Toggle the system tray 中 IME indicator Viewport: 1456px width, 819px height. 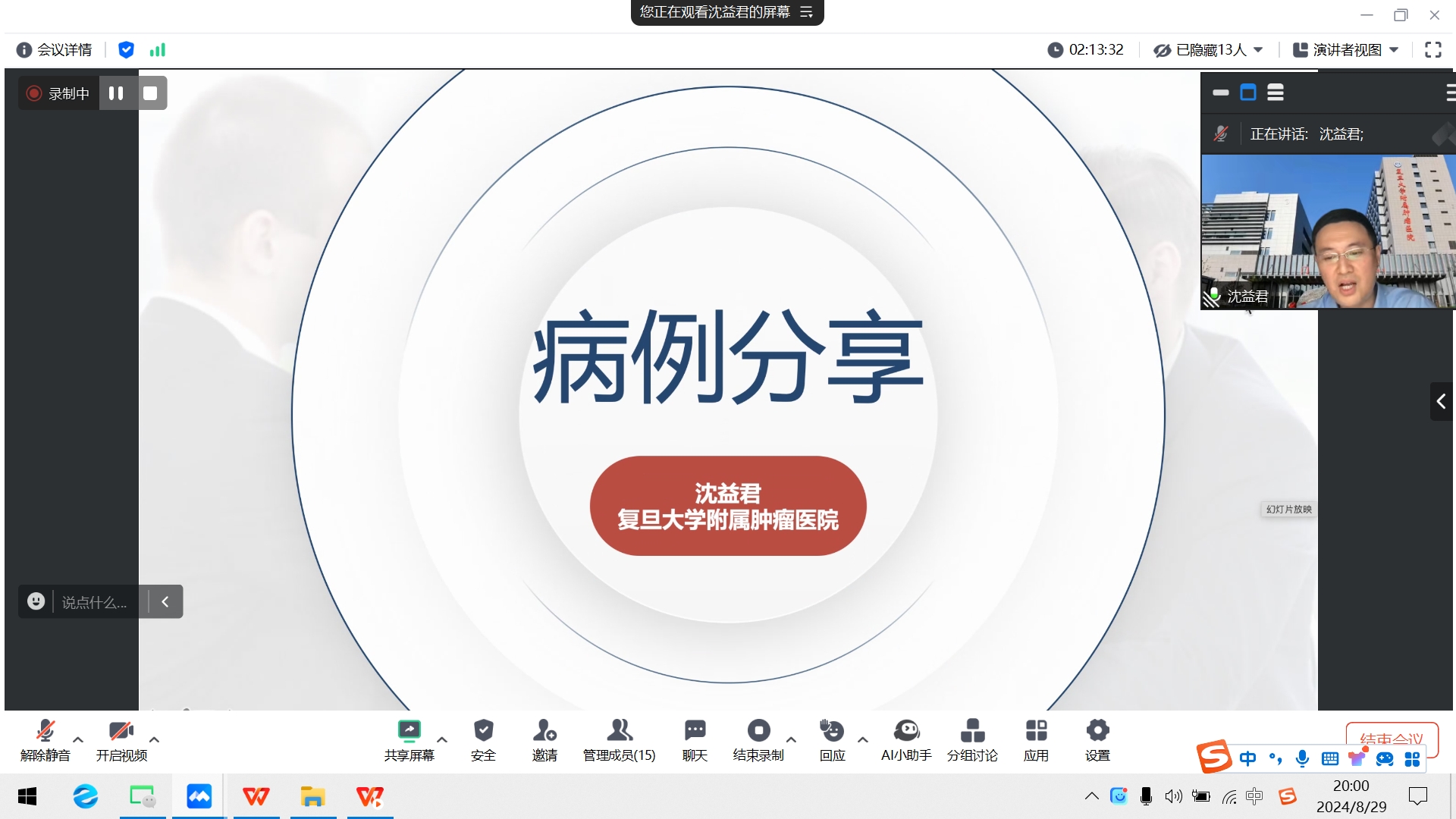point(1254,796)
